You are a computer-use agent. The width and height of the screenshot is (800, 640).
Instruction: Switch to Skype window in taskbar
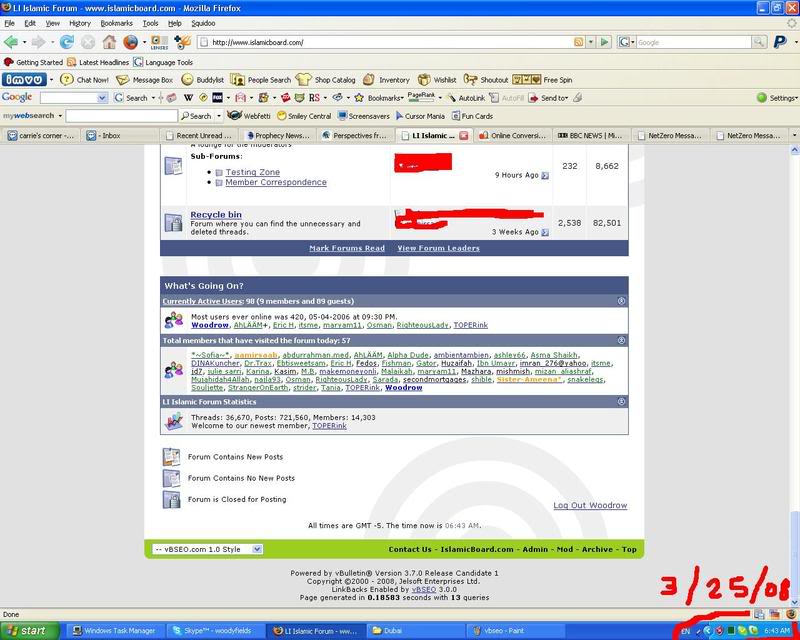coord(214,631)
